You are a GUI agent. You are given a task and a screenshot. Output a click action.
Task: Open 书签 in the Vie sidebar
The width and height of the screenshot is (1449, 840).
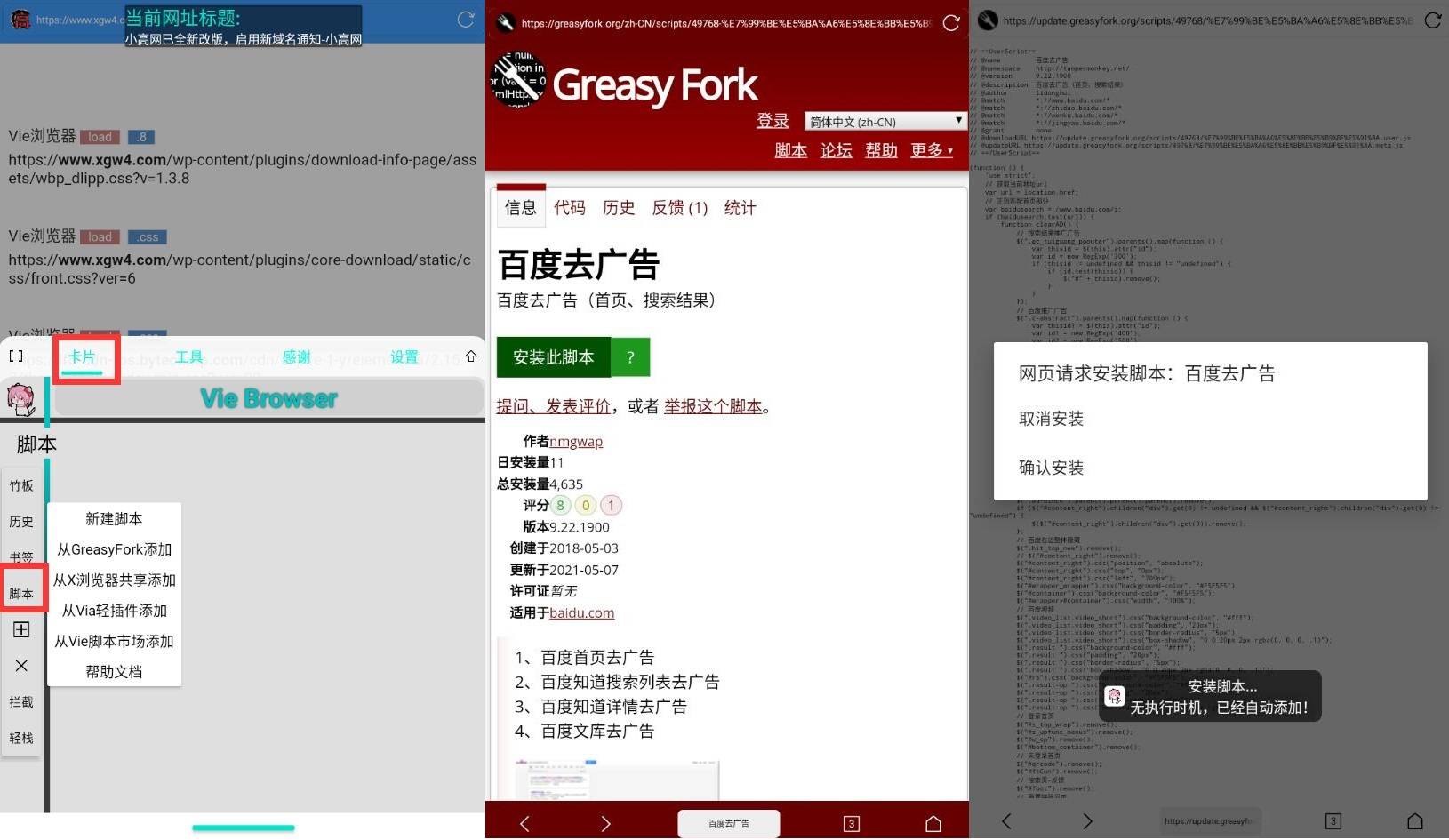pos(21,557)
